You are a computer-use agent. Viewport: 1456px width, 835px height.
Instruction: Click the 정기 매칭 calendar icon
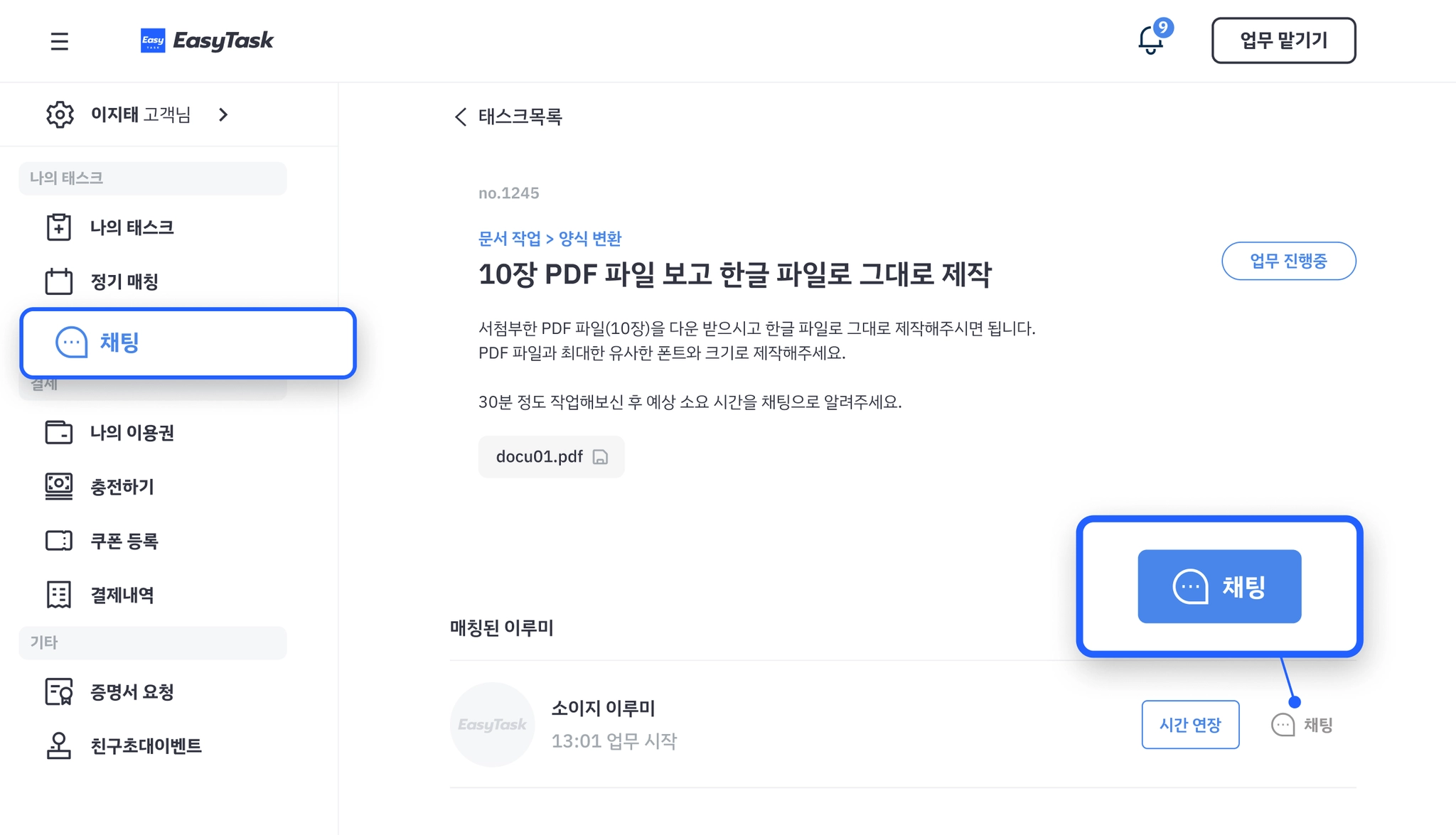59,281
